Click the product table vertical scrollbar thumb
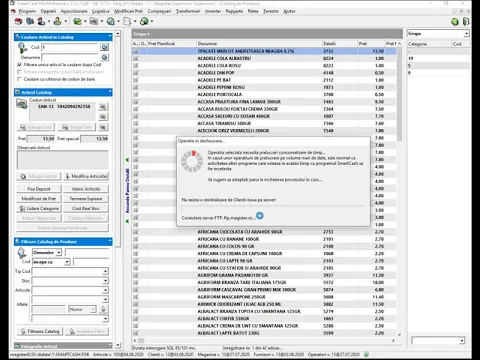This screenshot has width=480, height=360. [x=399, y=94]
